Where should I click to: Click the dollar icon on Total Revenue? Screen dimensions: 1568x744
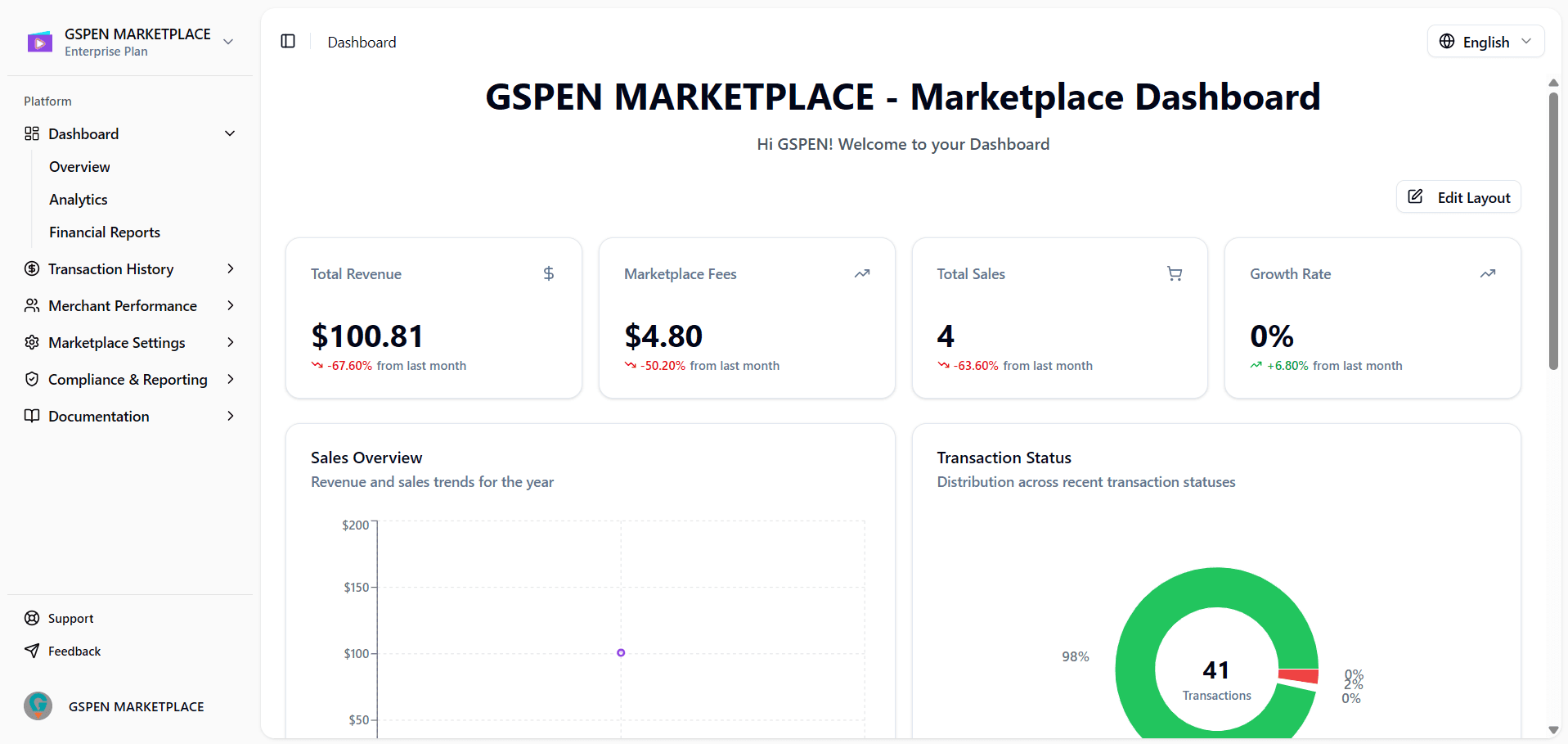(x=549, y=273)
